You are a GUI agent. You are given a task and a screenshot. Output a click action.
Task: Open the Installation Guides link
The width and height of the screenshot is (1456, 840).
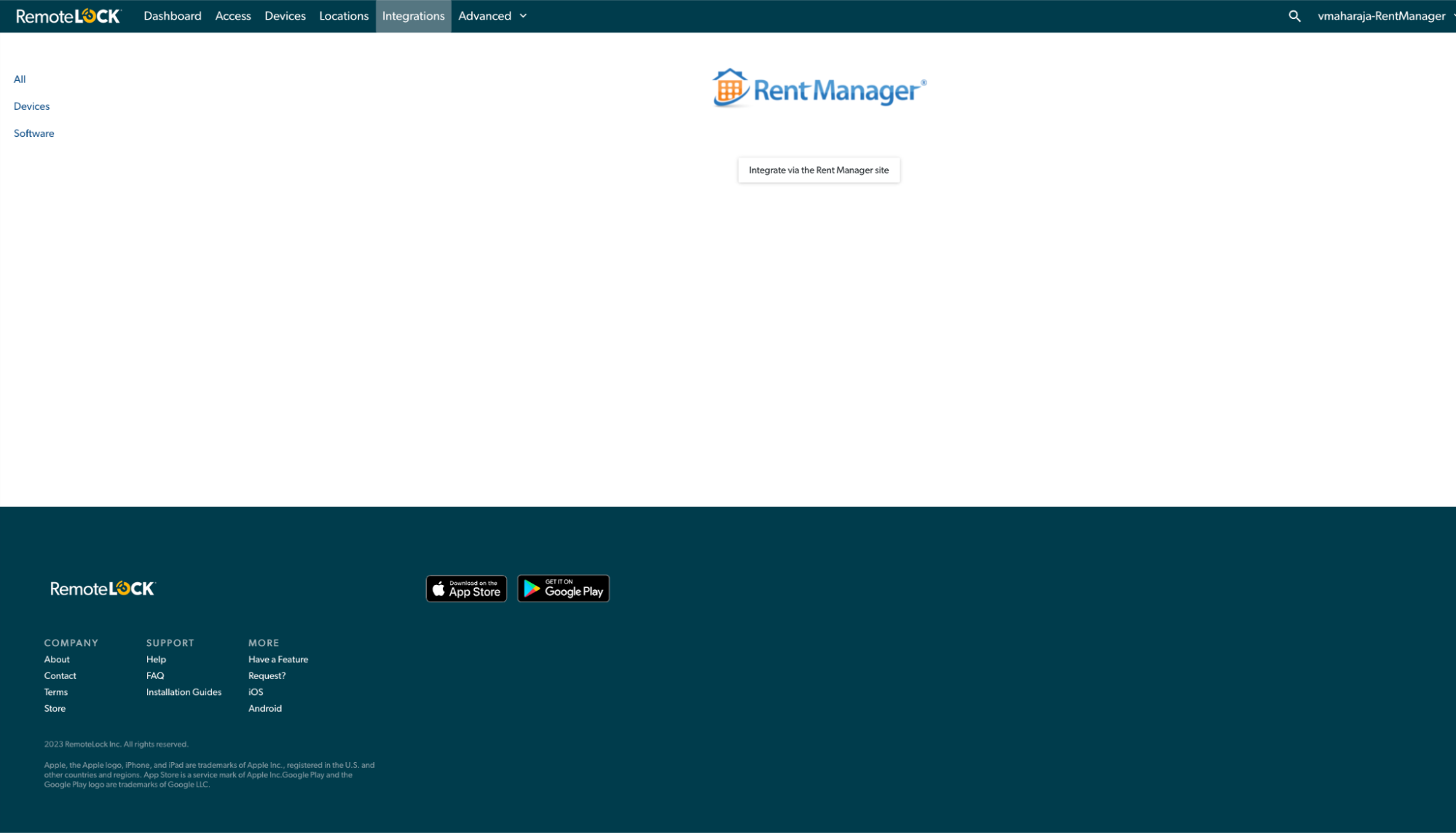pyautogui.click(x=184, y=691)
